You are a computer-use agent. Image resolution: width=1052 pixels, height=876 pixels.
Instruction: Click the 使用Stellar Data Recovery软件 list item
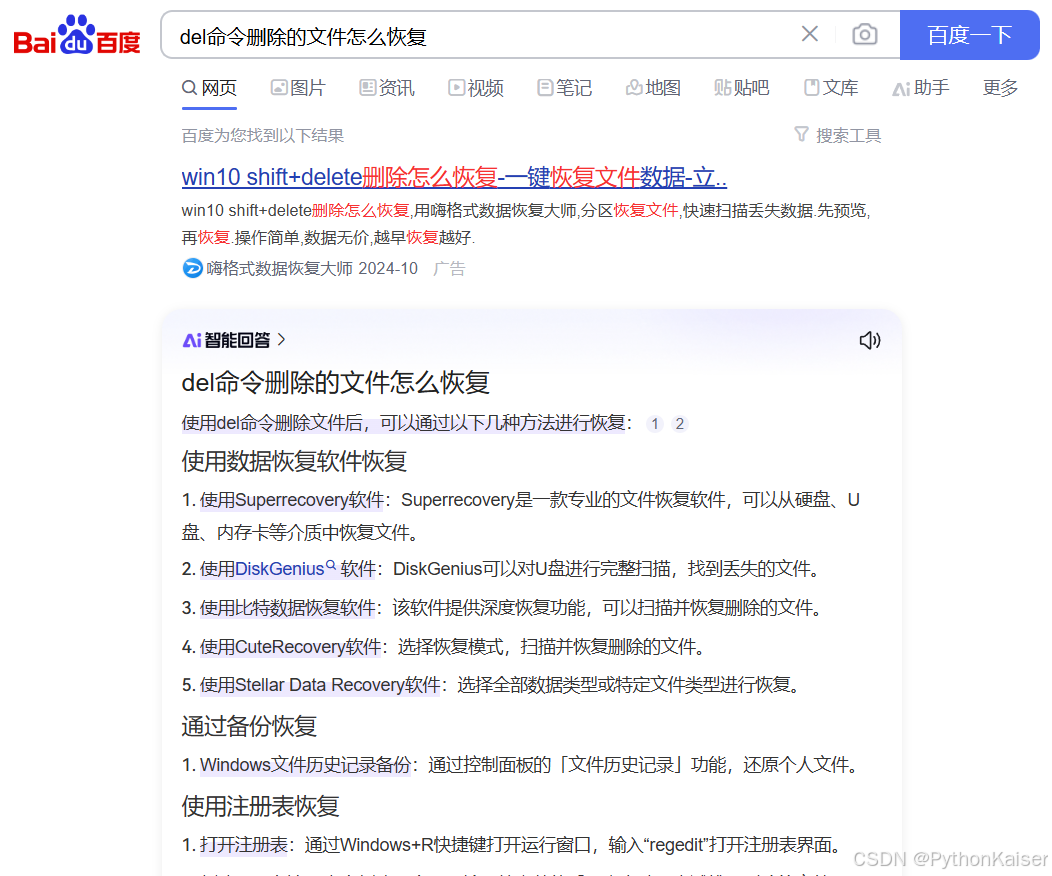click(320, 685)
